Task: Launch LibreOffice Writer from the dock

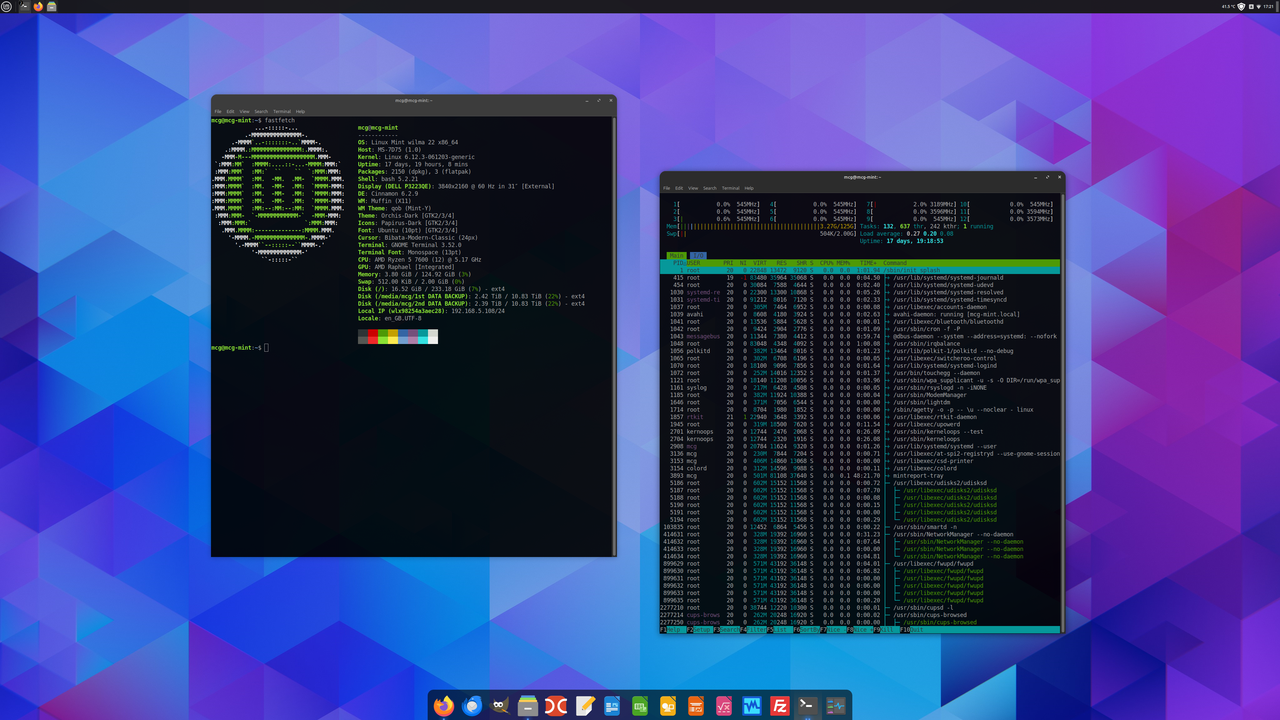Action: click(x=612, y=706)
